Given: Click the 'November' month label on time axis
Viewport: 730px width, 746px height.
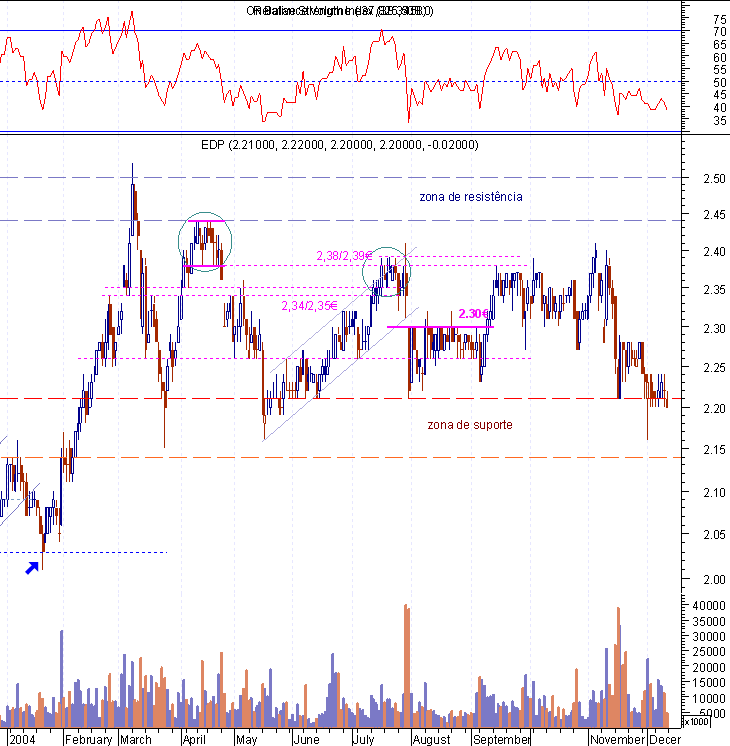Looking at the screenshot, I should pyautogui.click(x=618, y=739).
